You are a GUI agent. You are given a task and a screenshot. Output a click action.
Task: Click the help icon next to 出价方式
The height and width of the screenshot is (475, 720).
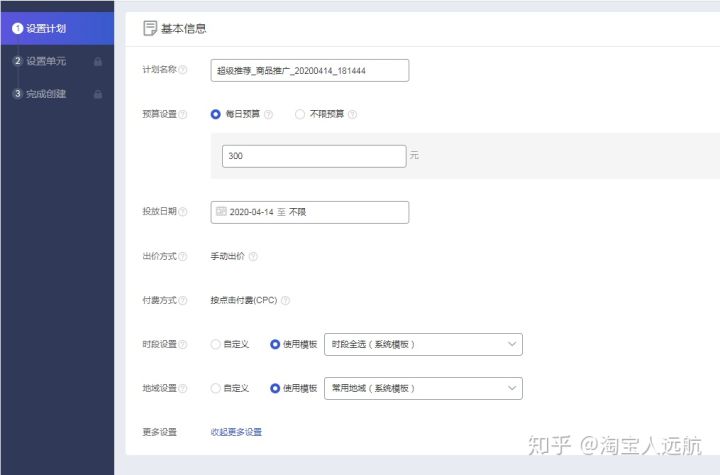[x=183, y=256]
